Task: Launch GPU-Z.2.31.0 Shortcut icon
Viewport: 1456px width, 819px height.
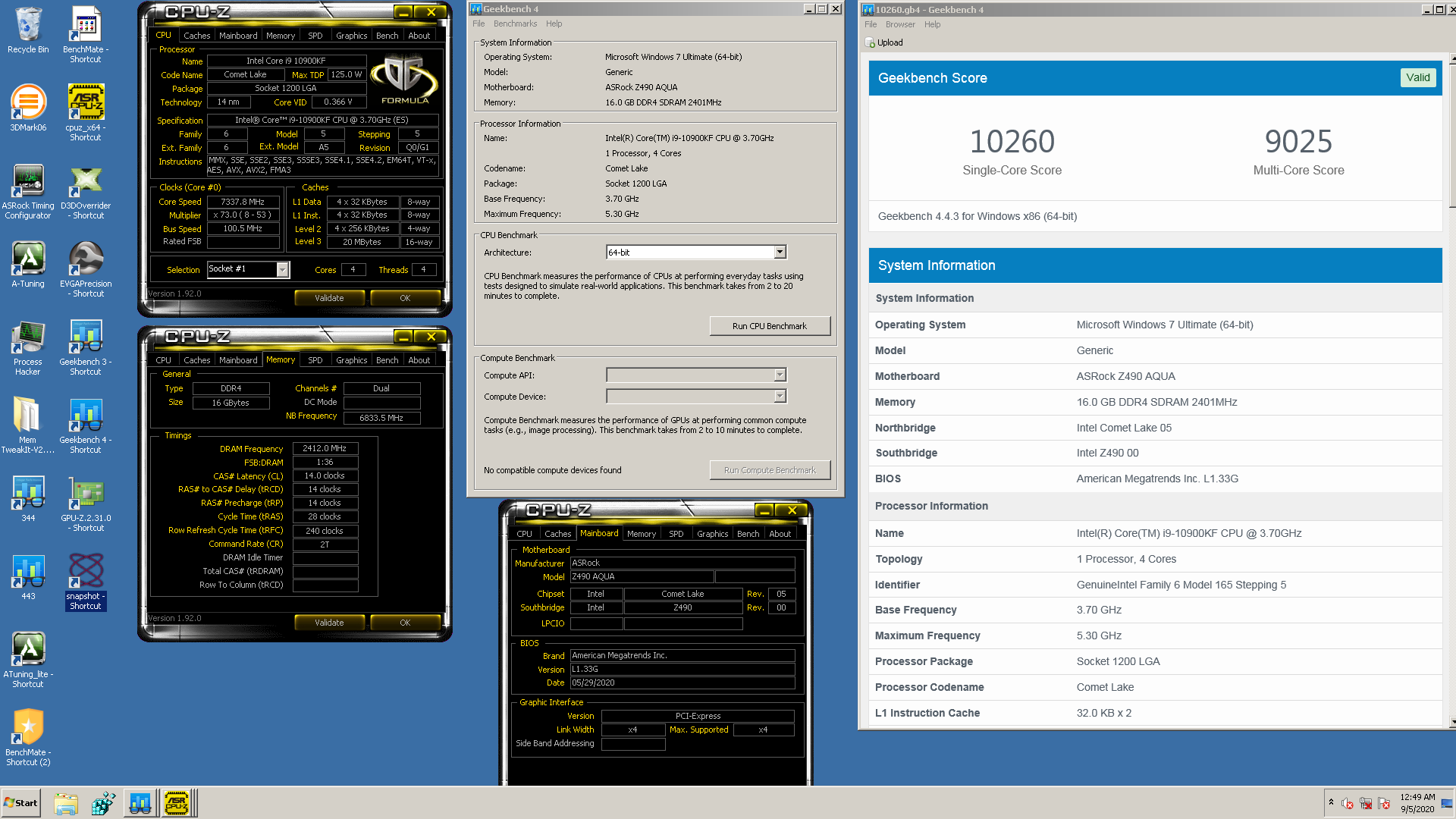Action: tap(86, 504)
